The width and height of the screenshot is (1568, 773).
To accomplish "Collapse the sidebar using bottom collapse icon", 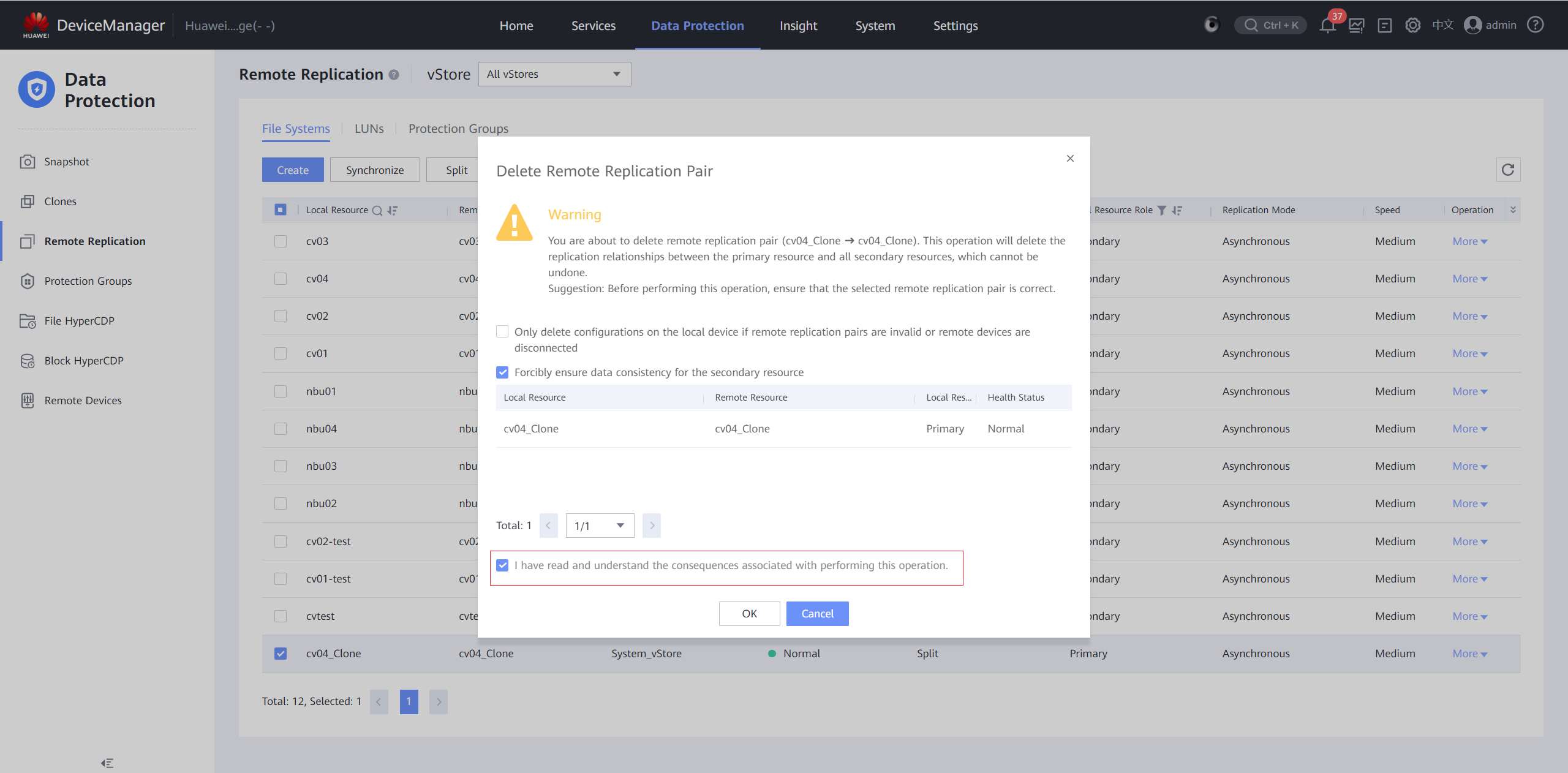I will [x=107, y=763].
